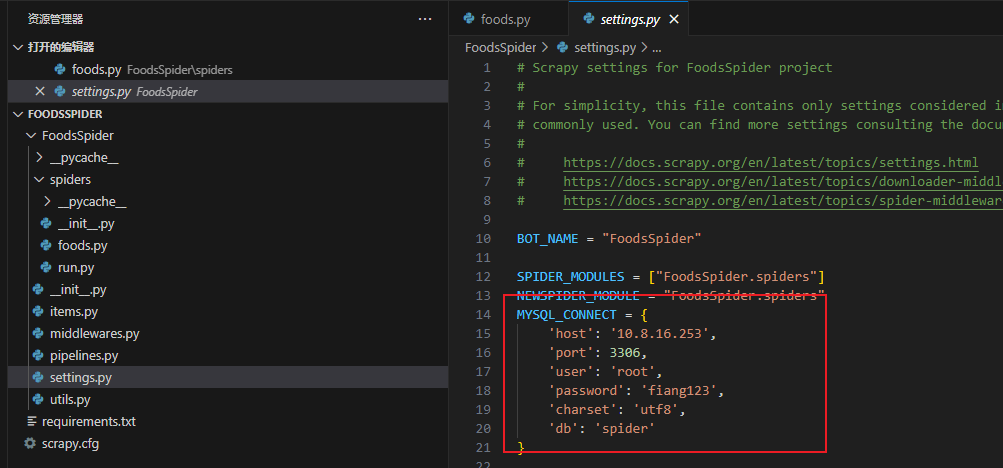Viewport: 1003px width, 468px height.
Task: Click settings.py in the breadcrumb path
Action: point(605,47)
